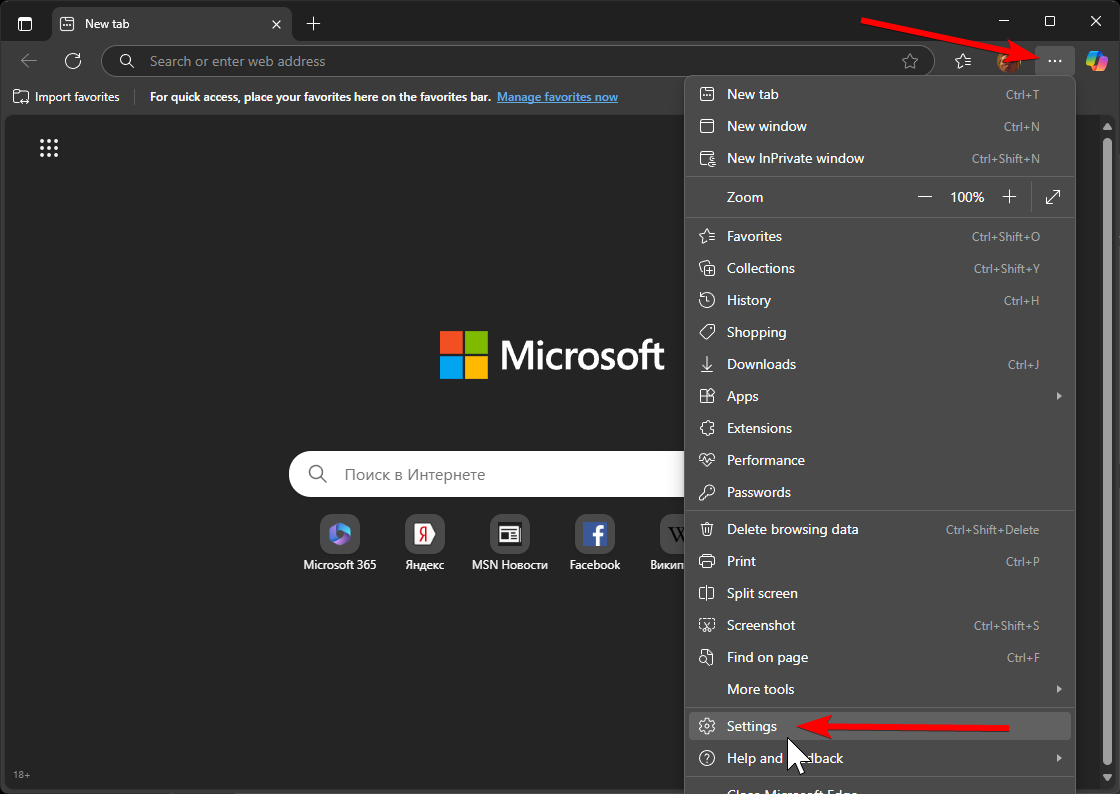Open History from the menu
The image size is (1120, 794).
(880, 301)
